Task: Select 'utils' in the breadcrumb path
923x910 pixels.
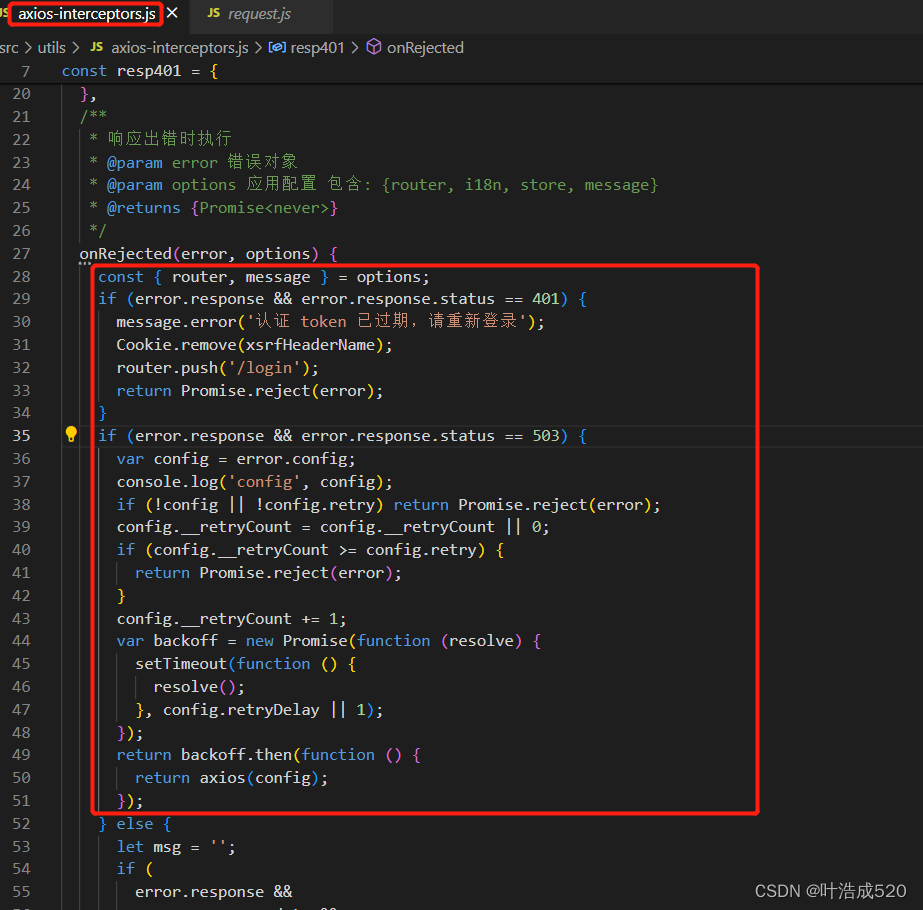Action: coord(51,48)
